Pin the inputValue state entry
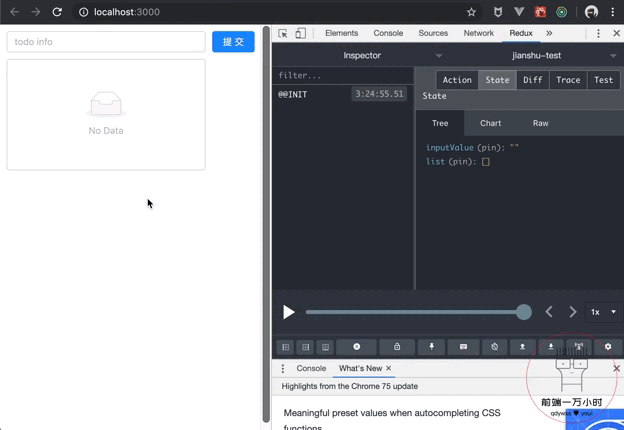Screen dimensions: 624x430 tap(488, 148)
